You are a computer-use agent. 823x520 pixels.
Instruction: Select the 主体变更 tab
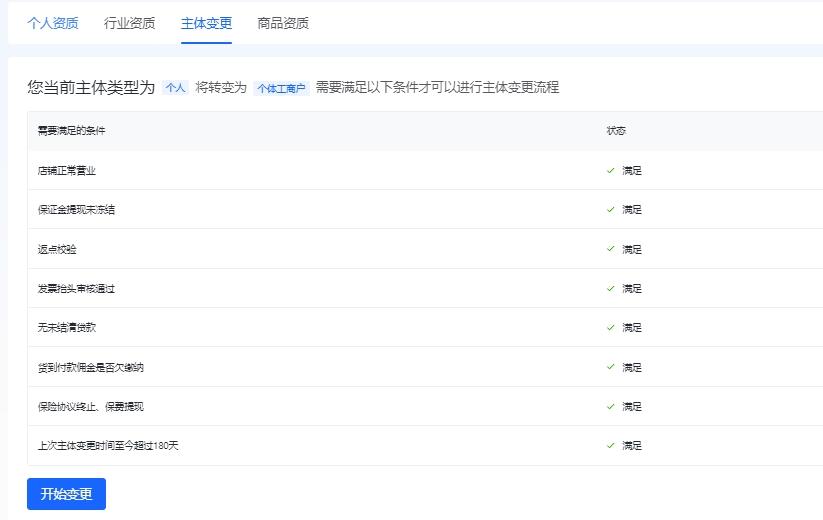(206, 23)
